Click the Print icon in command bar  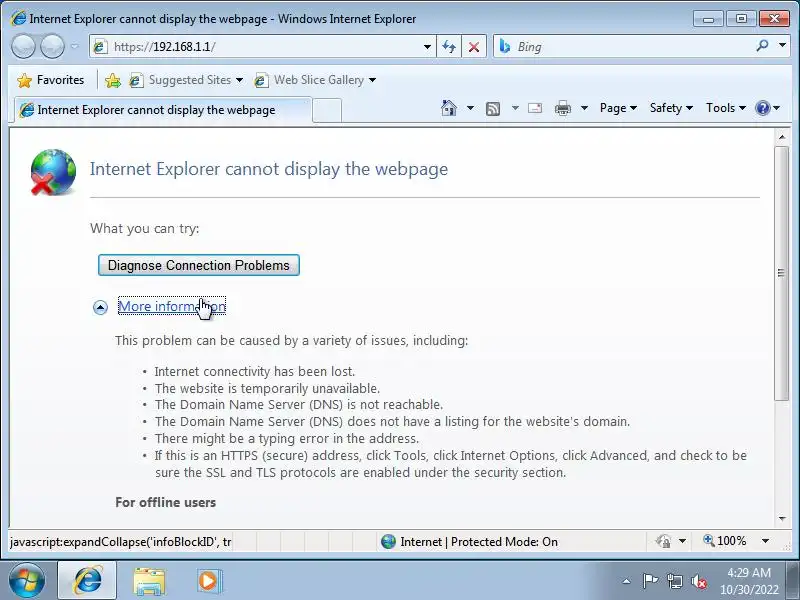563,108
